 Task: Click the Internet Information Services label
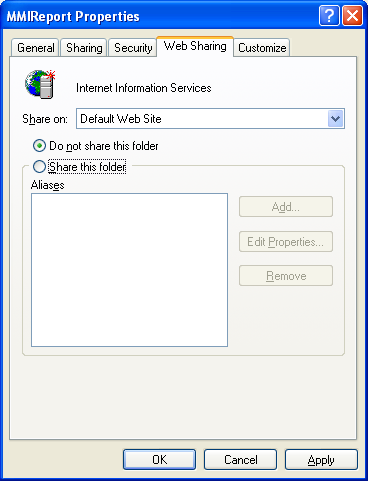[x=144, y=88]
